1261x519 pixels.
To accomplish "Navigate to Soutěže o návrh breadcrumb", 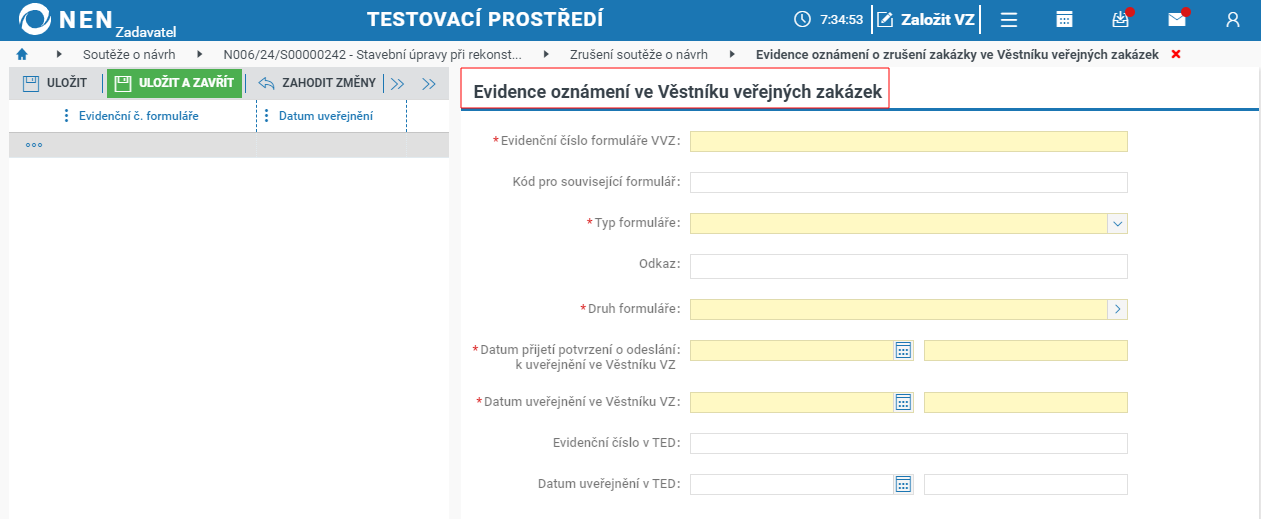I will (130, 54).
